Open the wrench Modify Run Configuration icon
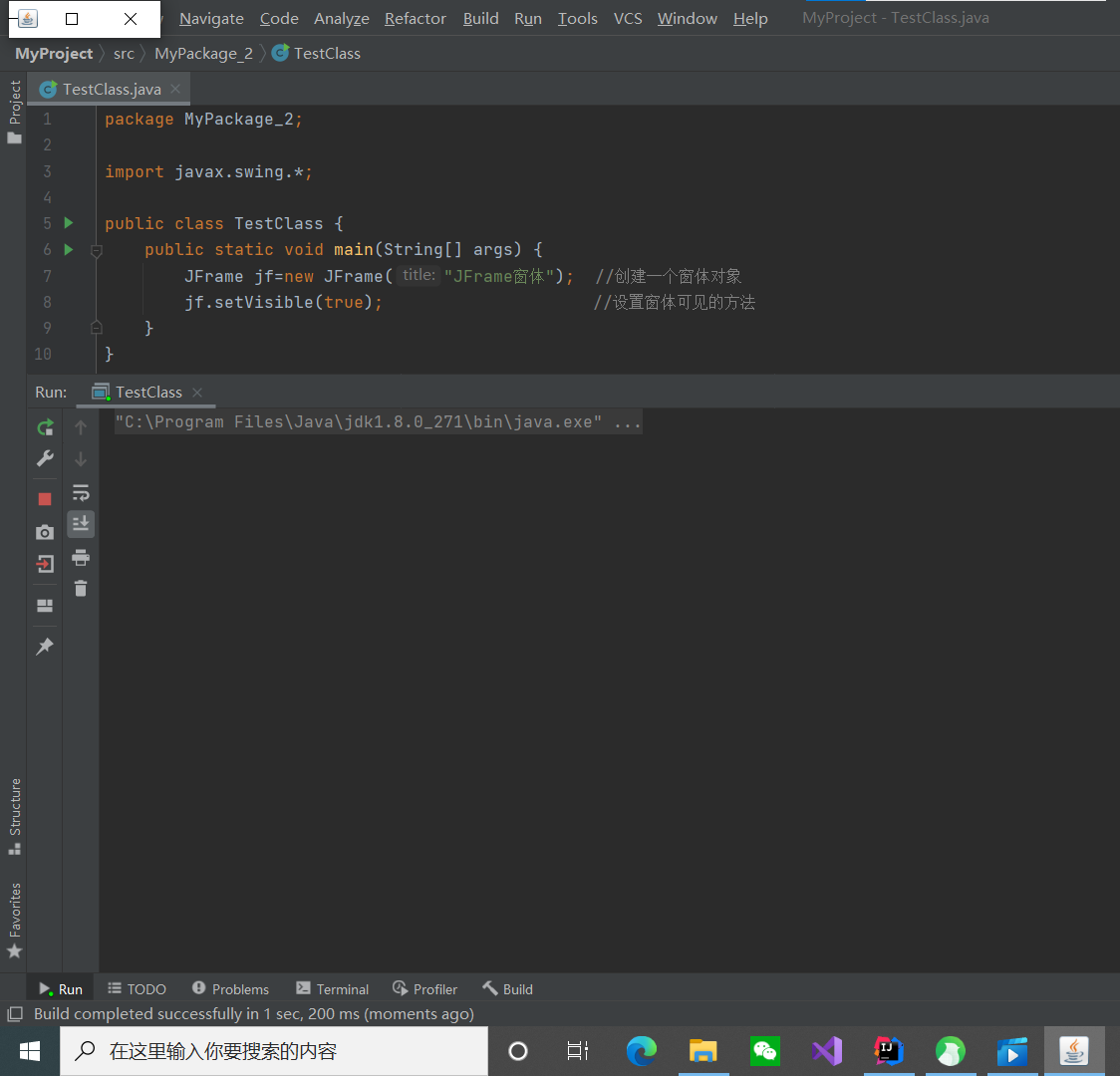1120x1076 pixels. coord(45,458)
